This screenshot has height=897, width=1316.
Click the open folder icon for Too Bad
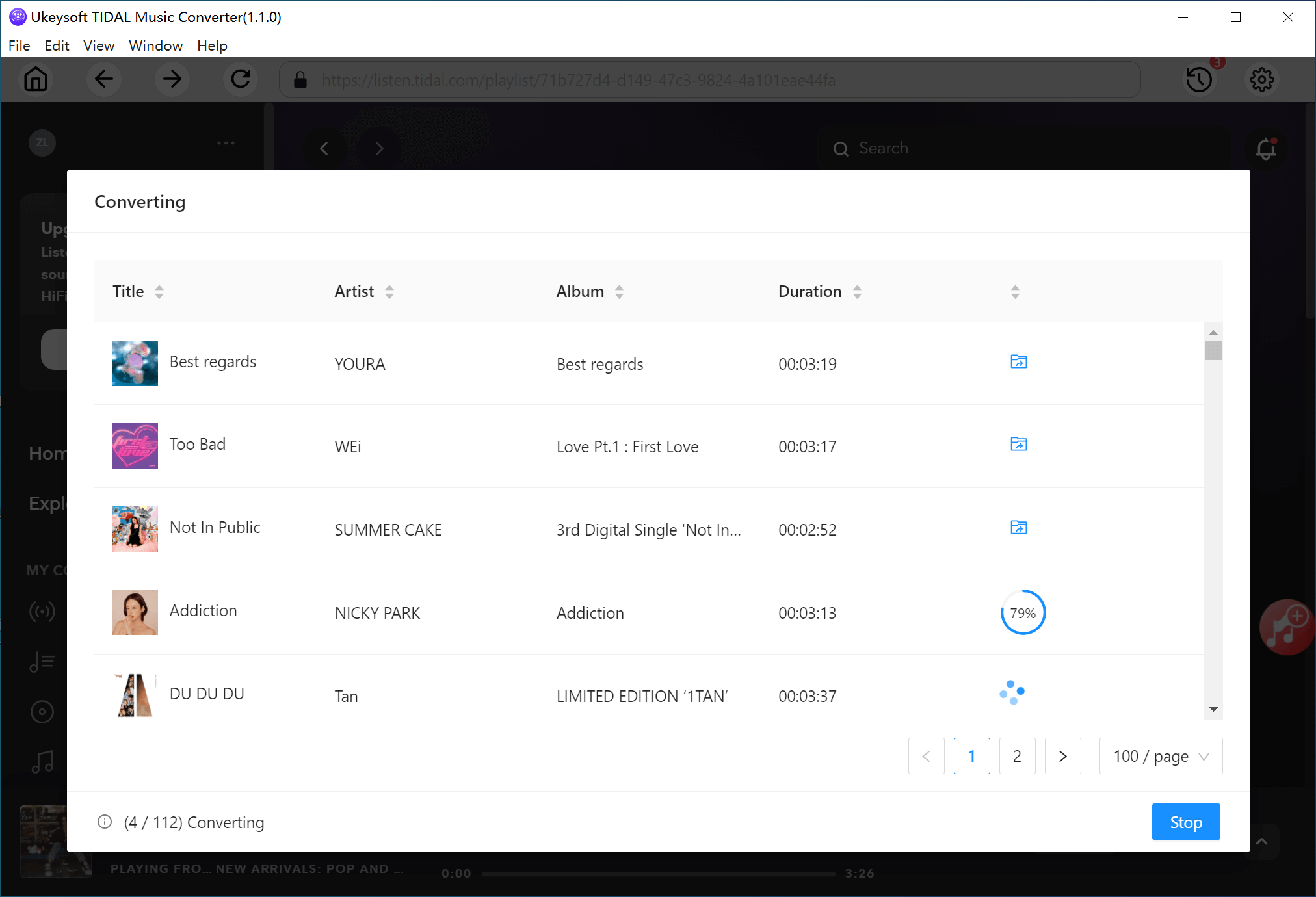pos(1018,445)
